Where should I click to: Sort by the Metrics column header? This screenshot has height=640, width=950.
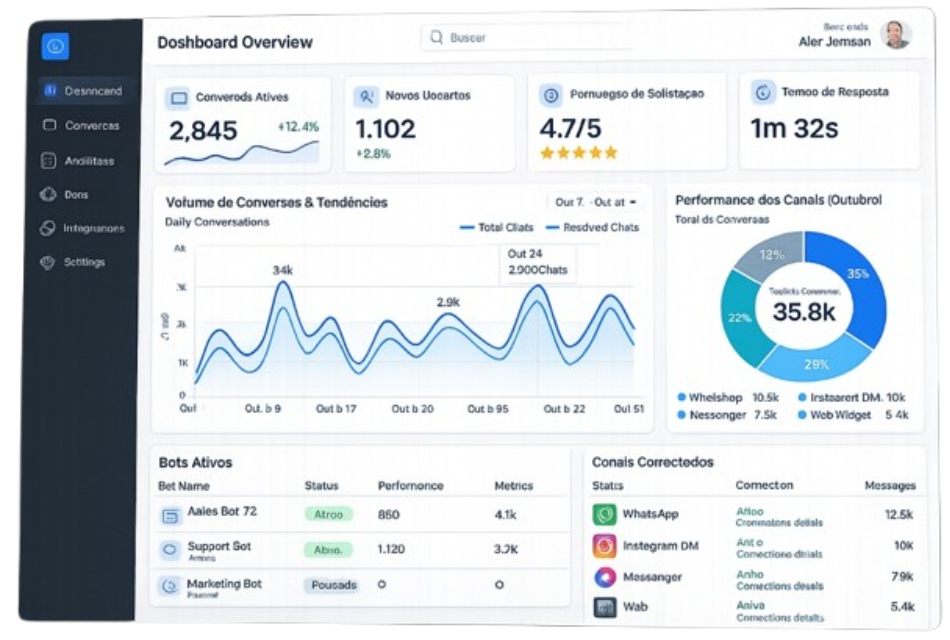point(514,486)
